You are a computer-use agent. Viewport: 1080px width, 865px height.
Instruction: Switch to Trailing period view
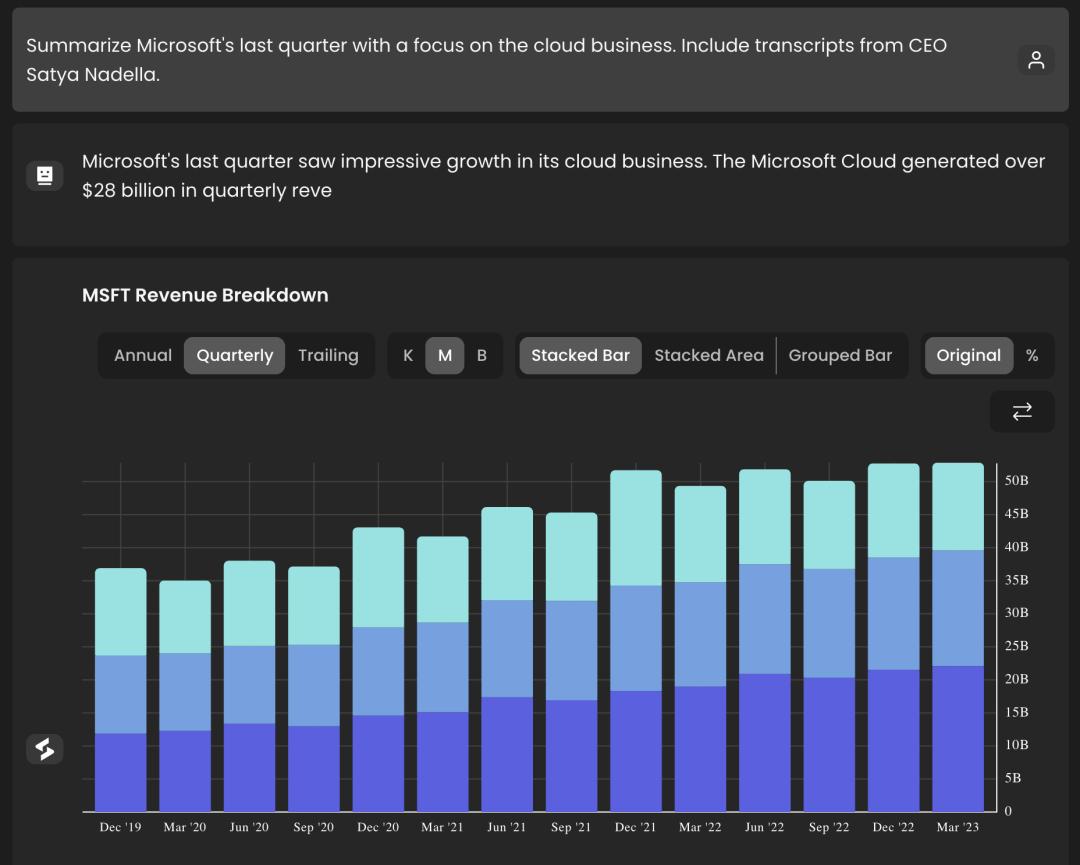[328, 355]
